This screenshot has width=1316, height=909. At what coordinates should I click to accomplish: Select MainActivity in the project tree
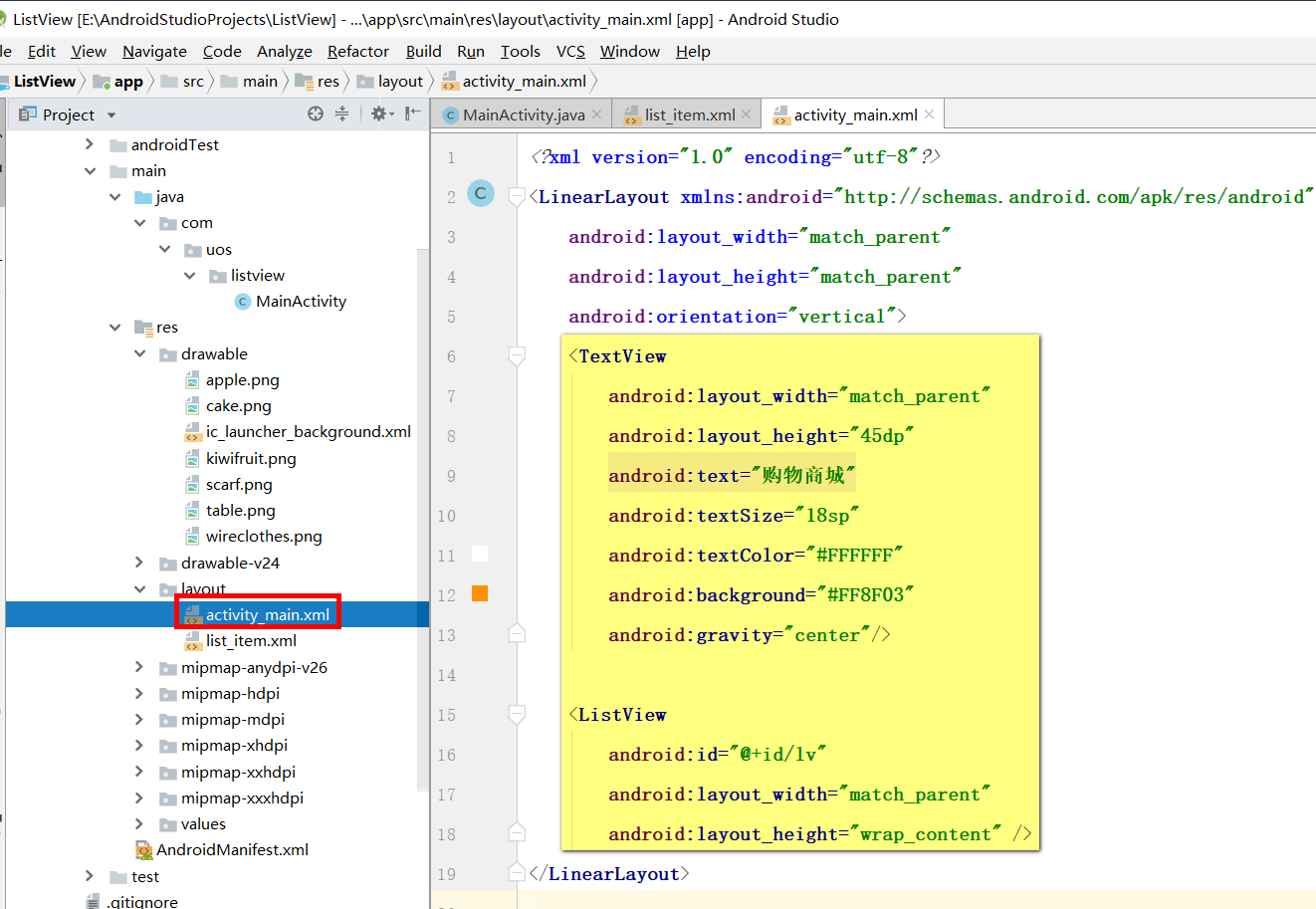coord(303,301)
